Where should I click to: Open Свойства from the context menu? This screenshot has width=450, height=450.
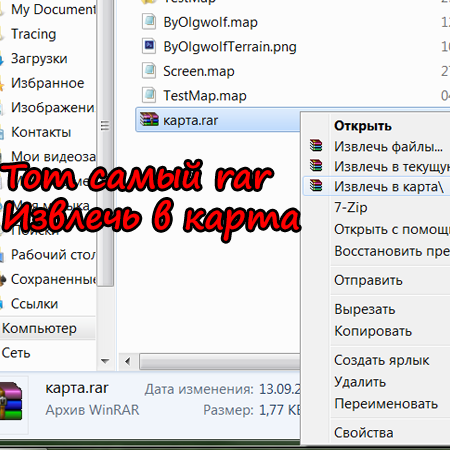(x=364, y=433)
